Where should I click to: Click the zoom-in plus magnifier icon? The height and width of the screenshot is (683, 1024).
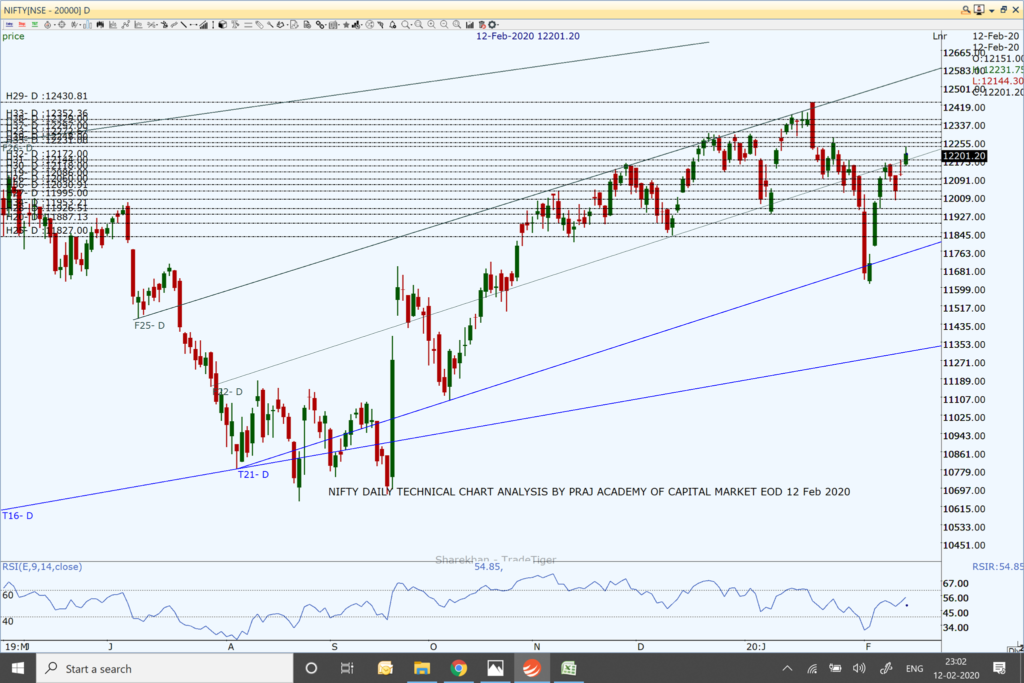431,25
